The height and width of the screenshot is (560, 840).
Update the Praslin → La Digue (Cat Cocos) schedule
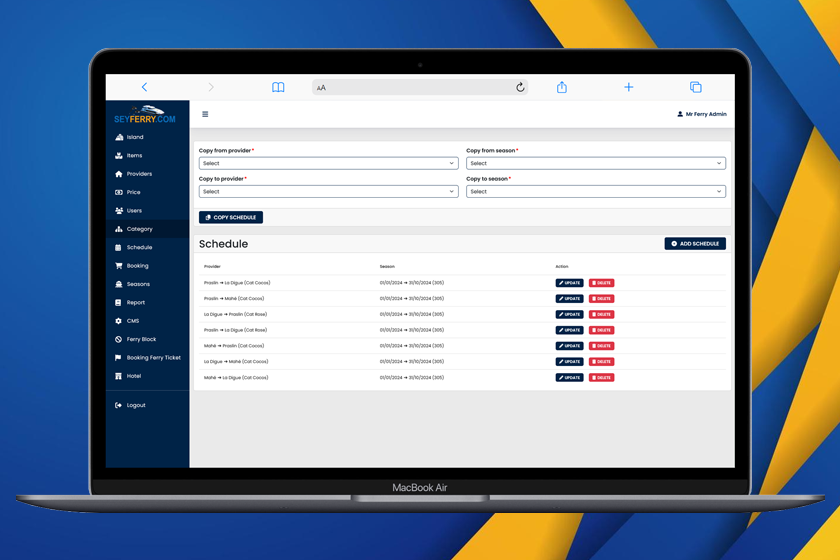[569, 283]
